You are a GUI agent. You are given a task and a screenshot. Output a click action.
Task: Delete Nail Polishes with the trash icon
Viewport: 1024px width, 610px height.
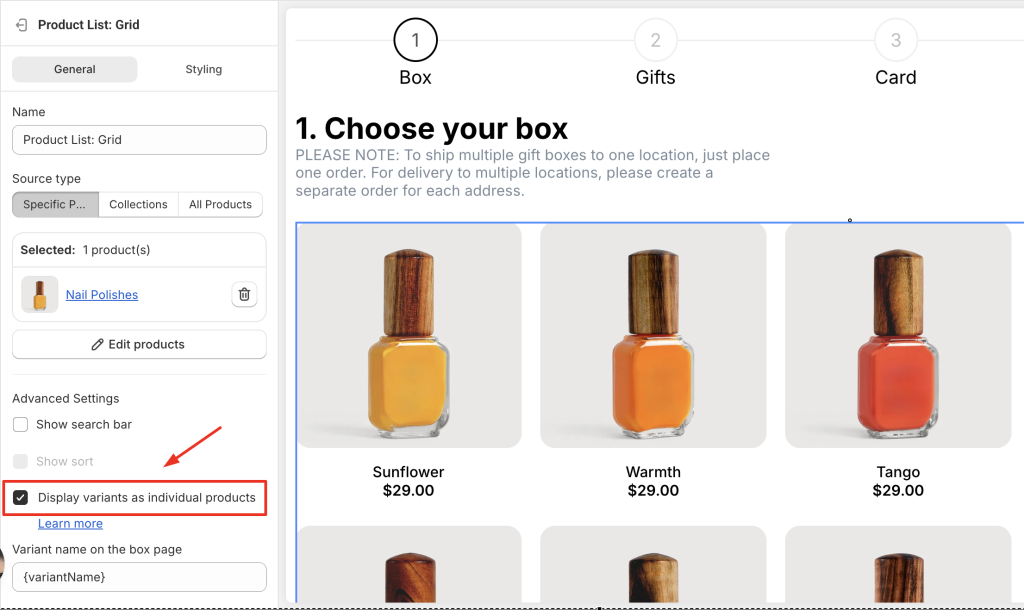[x=244, y=295]
